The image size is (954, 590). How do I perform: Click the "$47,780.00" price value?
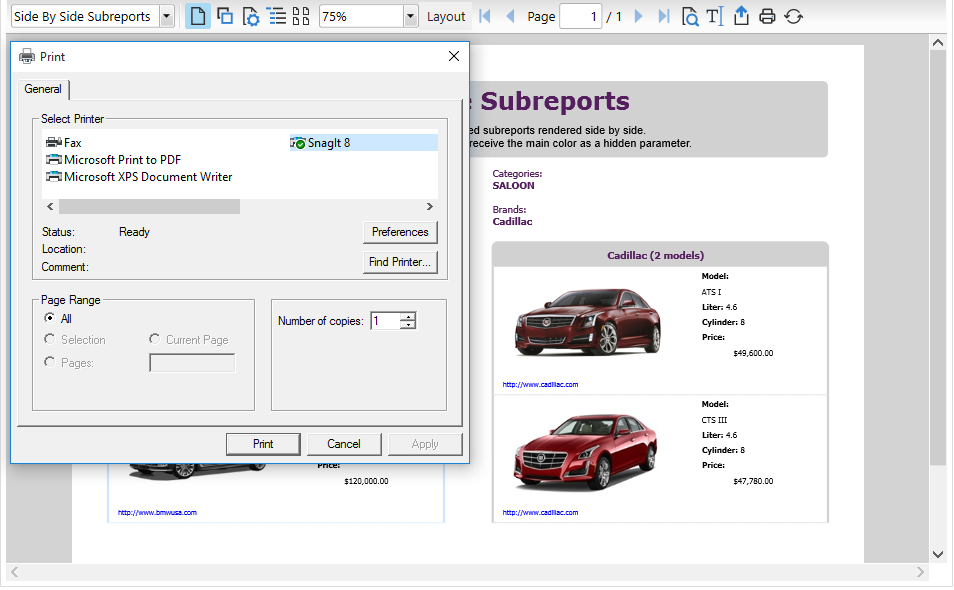pyautogui.click(x=753, y=481)
